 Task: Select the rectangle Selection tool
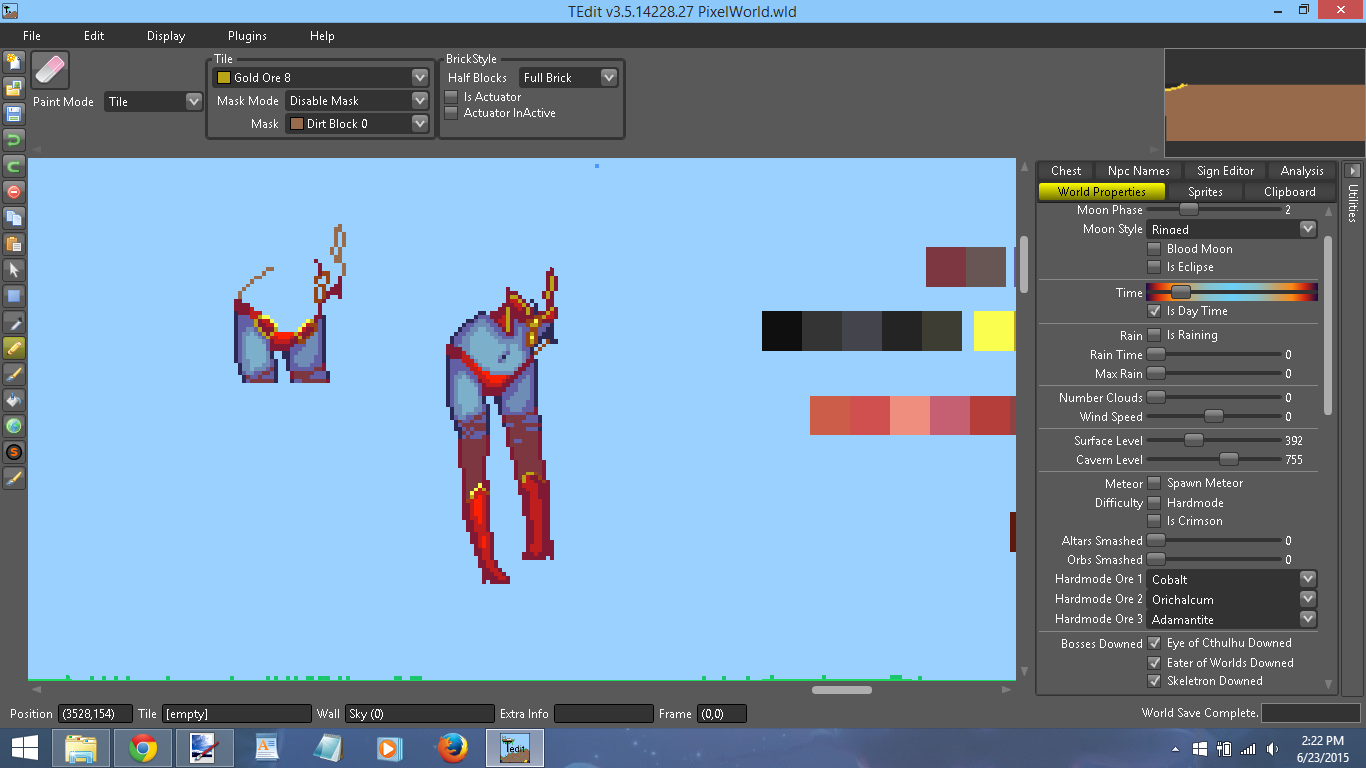coord(14,296)
